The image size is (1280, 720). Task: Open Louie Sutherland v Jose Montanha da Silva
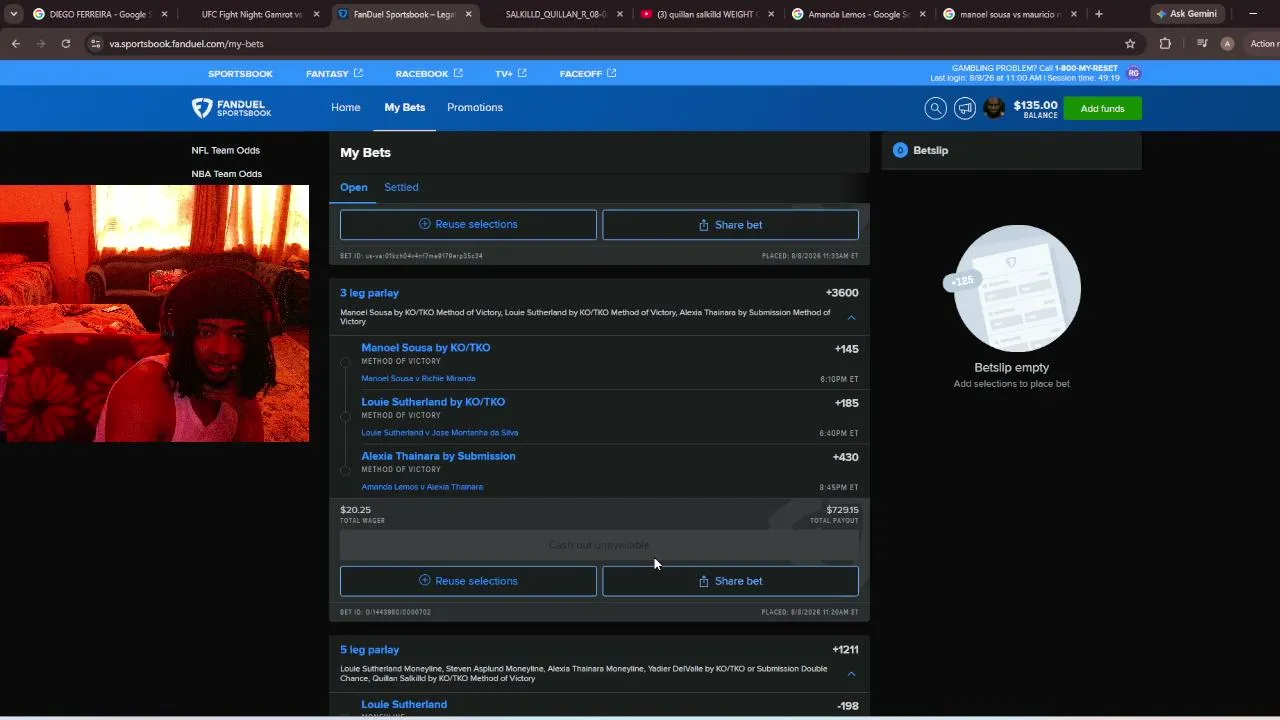coord(440,433)
